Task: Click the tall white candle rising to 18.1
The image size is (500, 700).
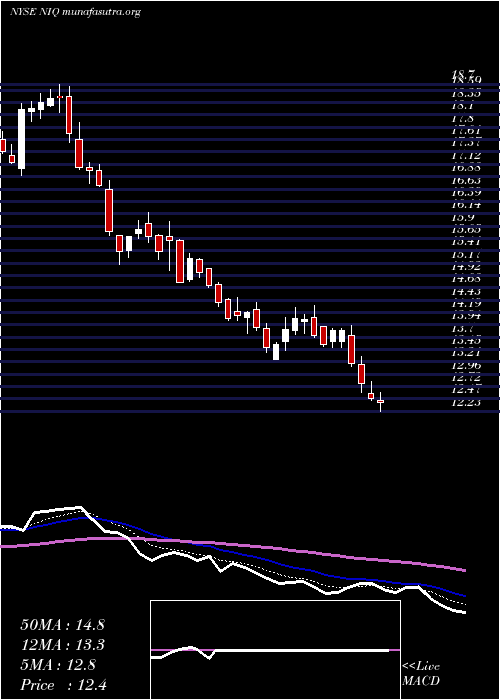Action: coord(21,139)
